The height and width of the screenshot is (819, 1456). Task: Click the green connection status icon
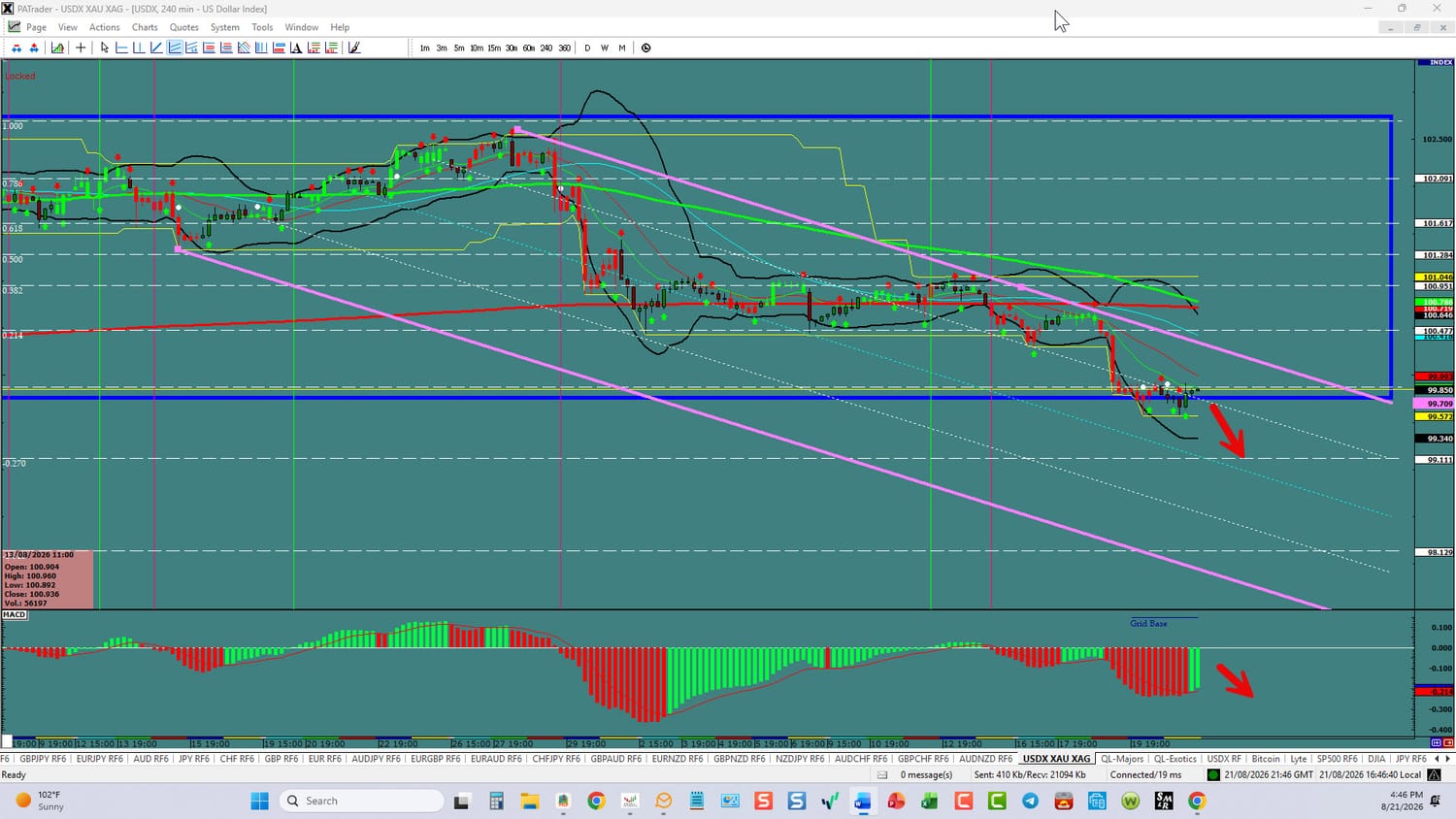tap(1213, 775)
